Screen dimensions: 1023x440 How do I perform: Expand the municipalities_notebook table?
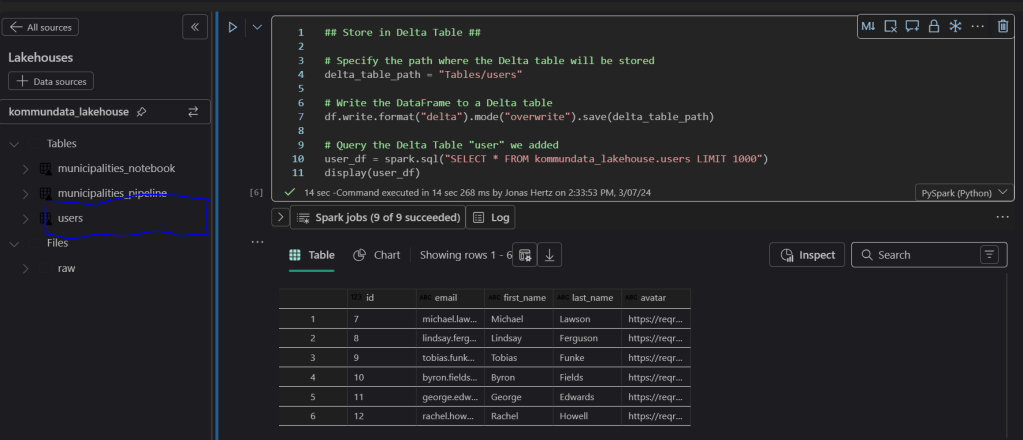tap(25, 168)
